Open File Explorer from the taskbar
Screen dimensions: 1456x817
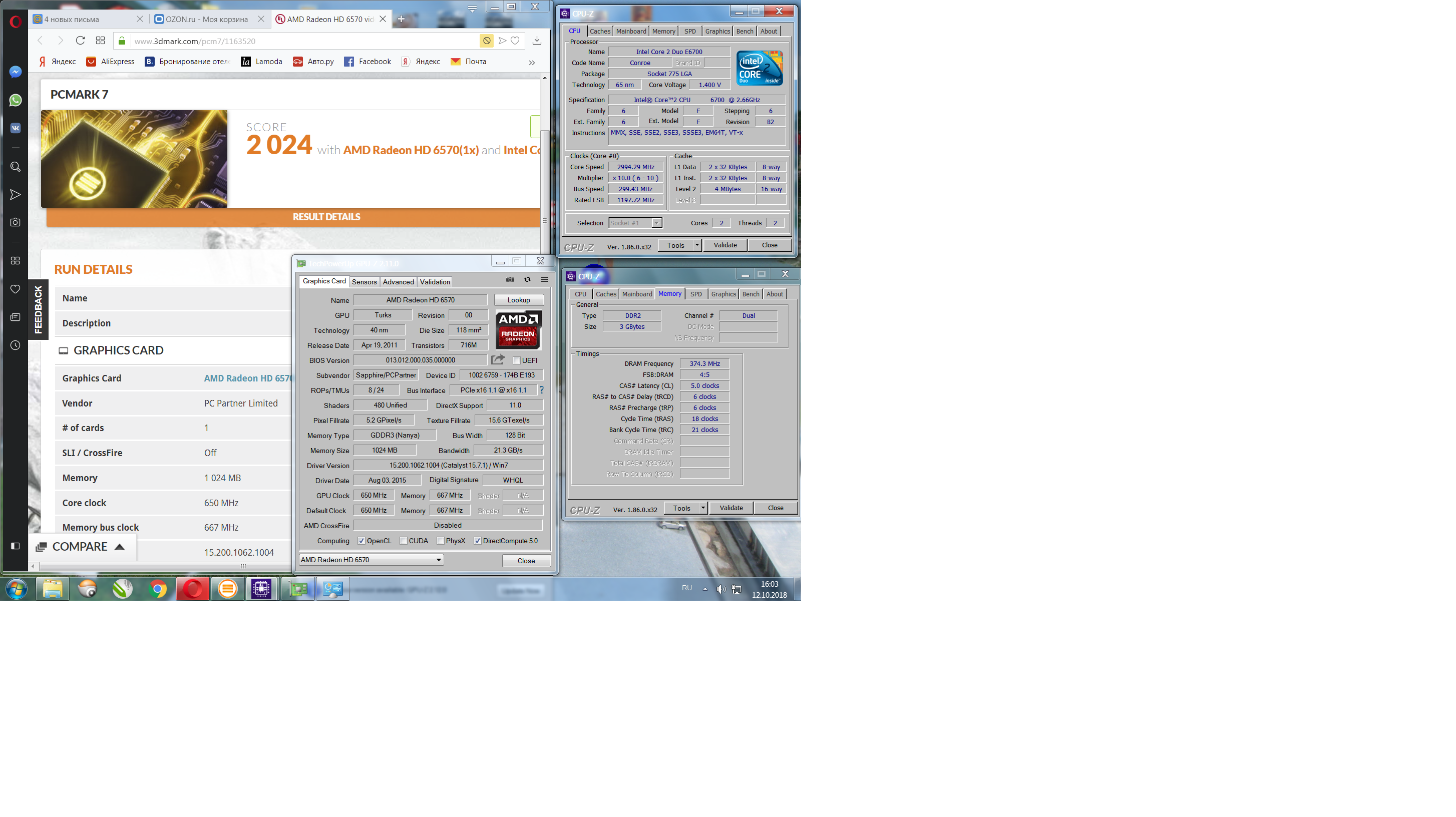coord(53,589)
